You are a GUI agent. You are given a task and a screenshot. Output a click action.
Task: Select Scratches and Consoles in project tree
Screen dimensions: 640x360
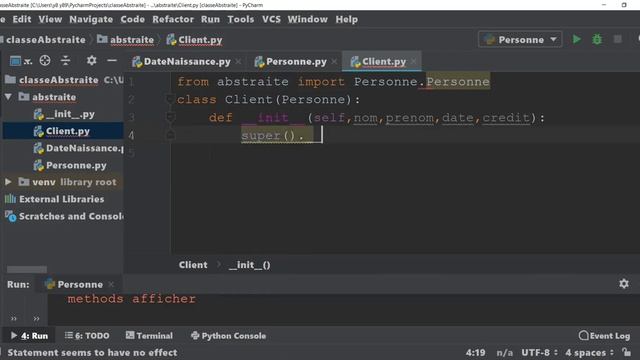point(63,216)
